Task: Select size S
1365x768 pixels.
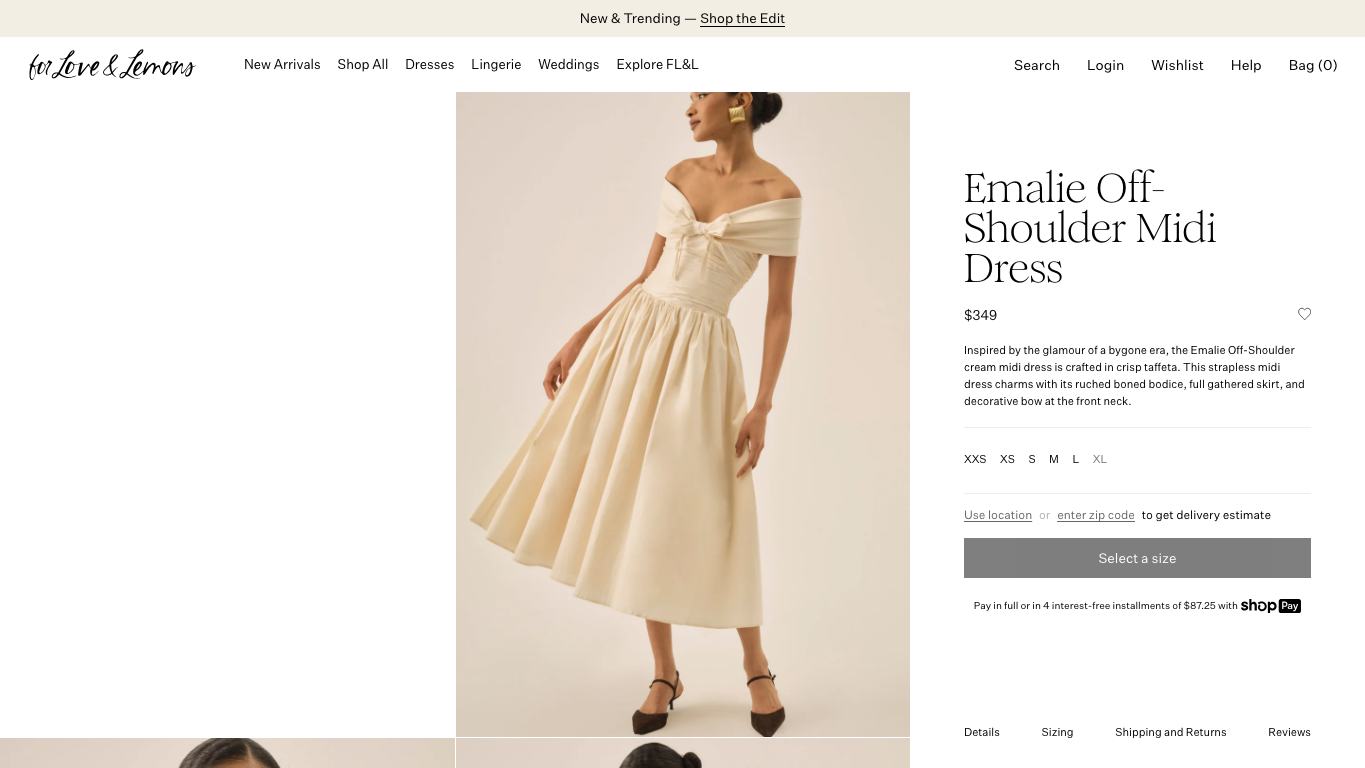Action: tap(1032, 459)
